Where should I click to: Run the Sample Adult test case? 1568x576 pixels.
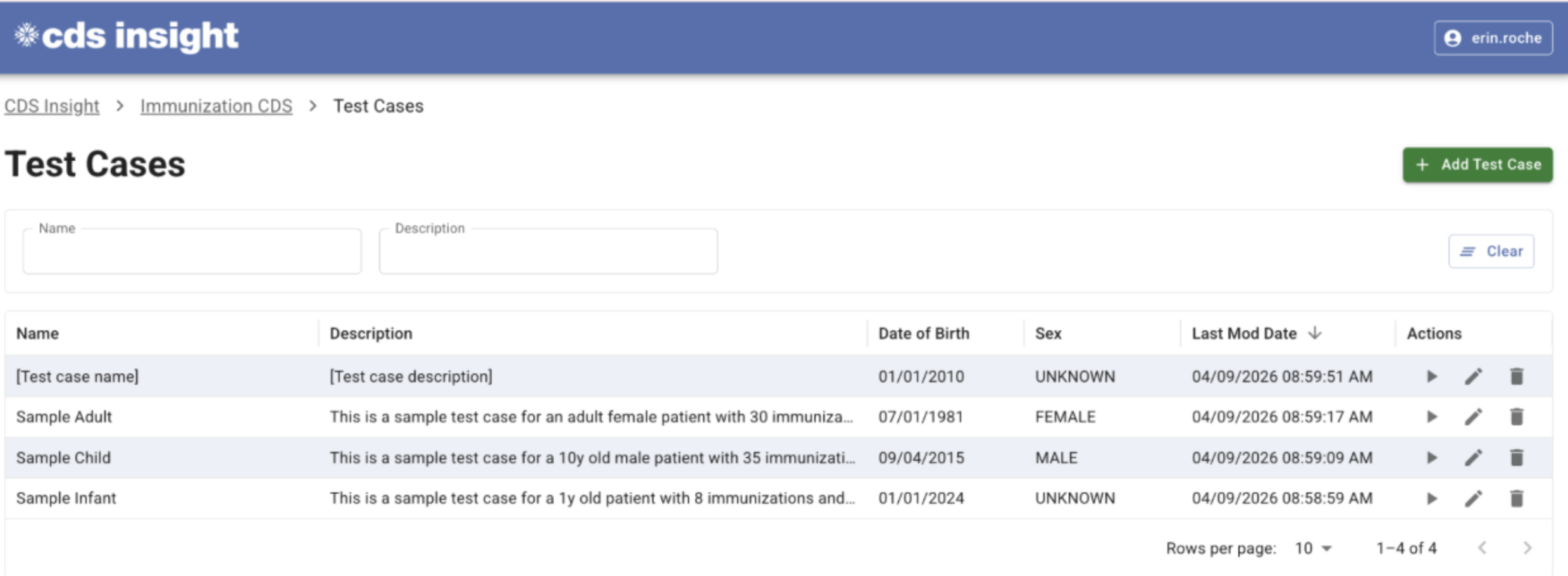(x=1431, y=416)
